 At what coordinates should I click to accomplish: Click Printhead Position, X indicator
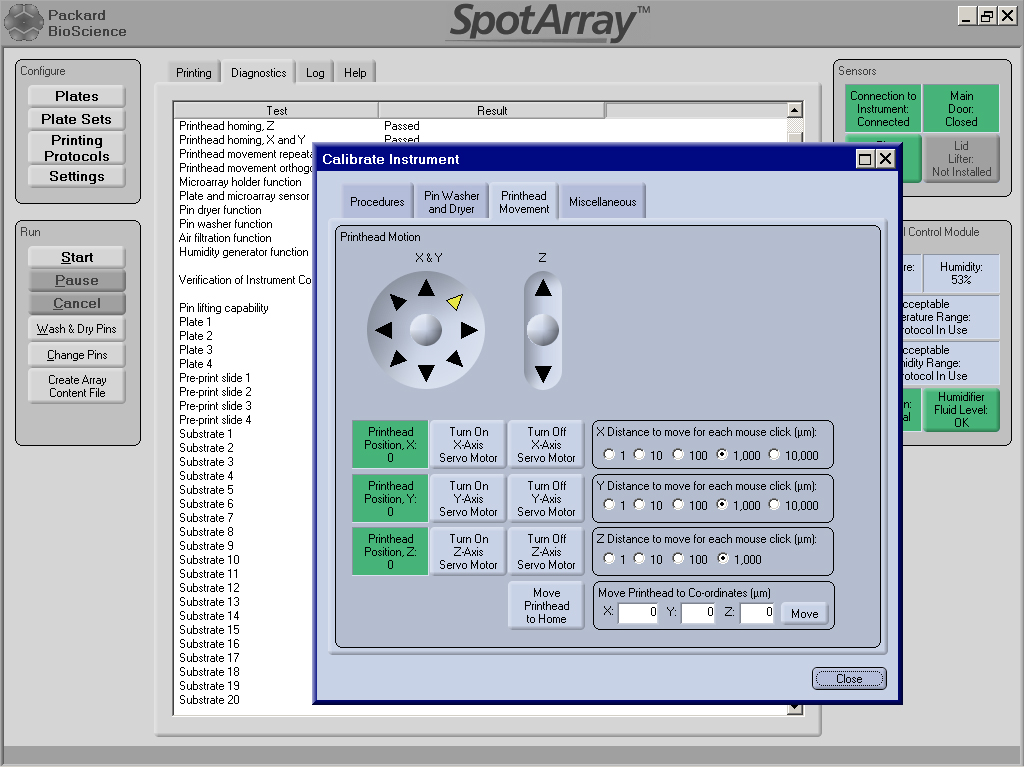click(x=390, y=445)
